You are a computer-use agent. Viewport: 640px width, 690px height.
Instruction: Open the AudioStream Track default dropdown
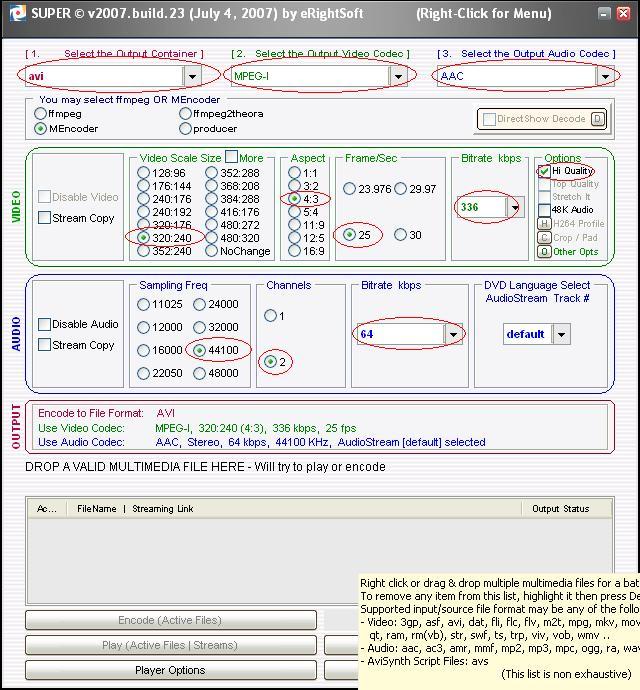(561, 334)
